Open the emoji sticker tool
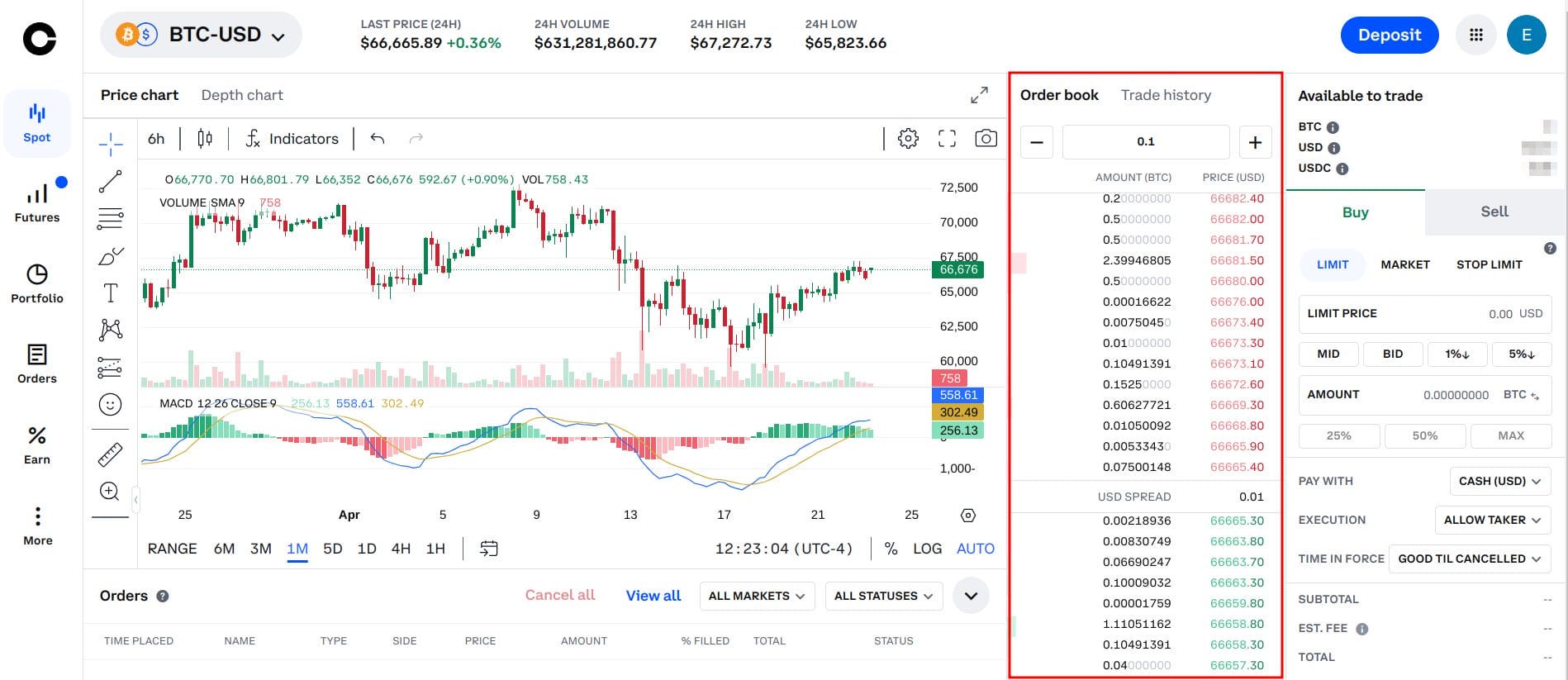Image resolution: width=1568 pixels, height=680 pixels. pyautogui.click(x=110, y=404)
